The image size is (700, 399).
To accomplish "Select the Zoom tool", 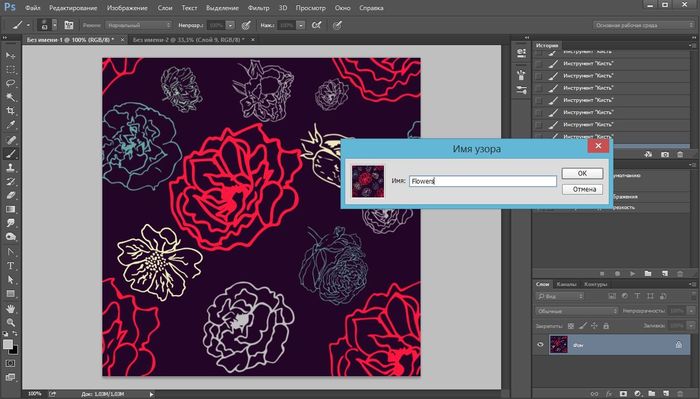I will (x=10, y=322).
